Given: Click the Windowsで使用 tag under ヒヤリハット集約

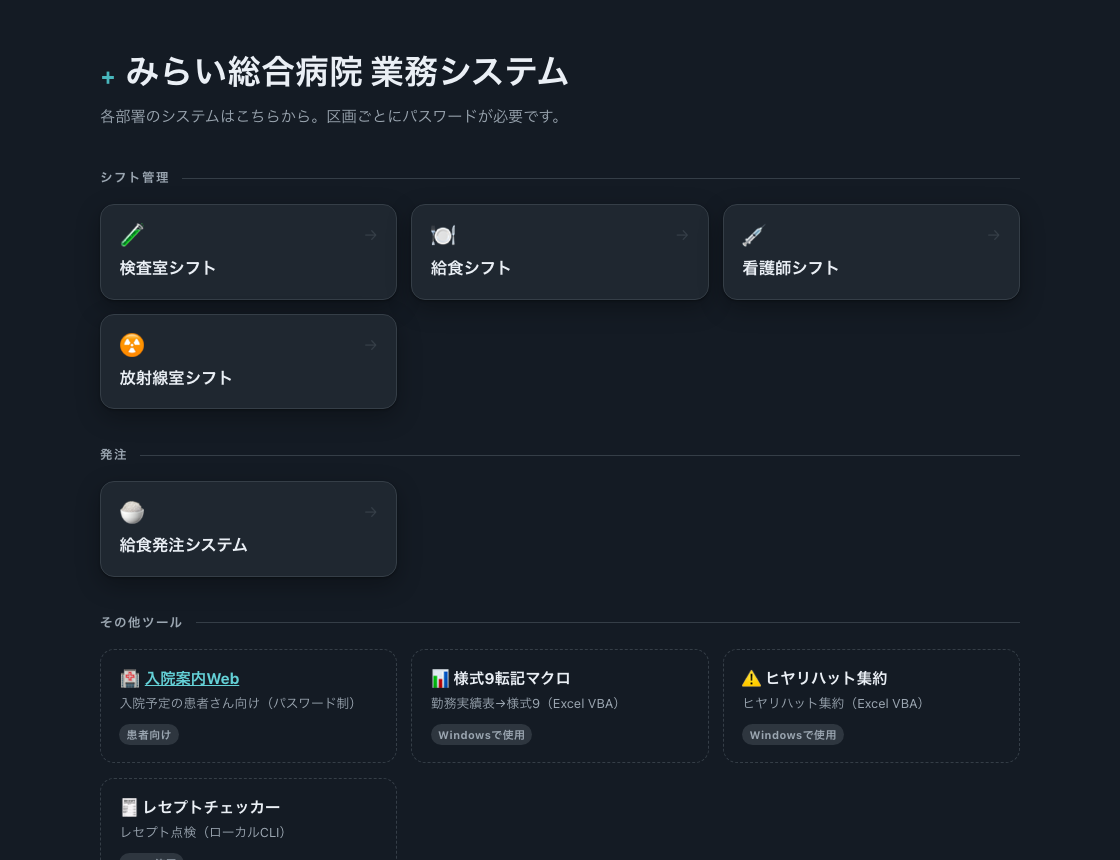Looking at the screenshot, I should [x=793, y=734].
